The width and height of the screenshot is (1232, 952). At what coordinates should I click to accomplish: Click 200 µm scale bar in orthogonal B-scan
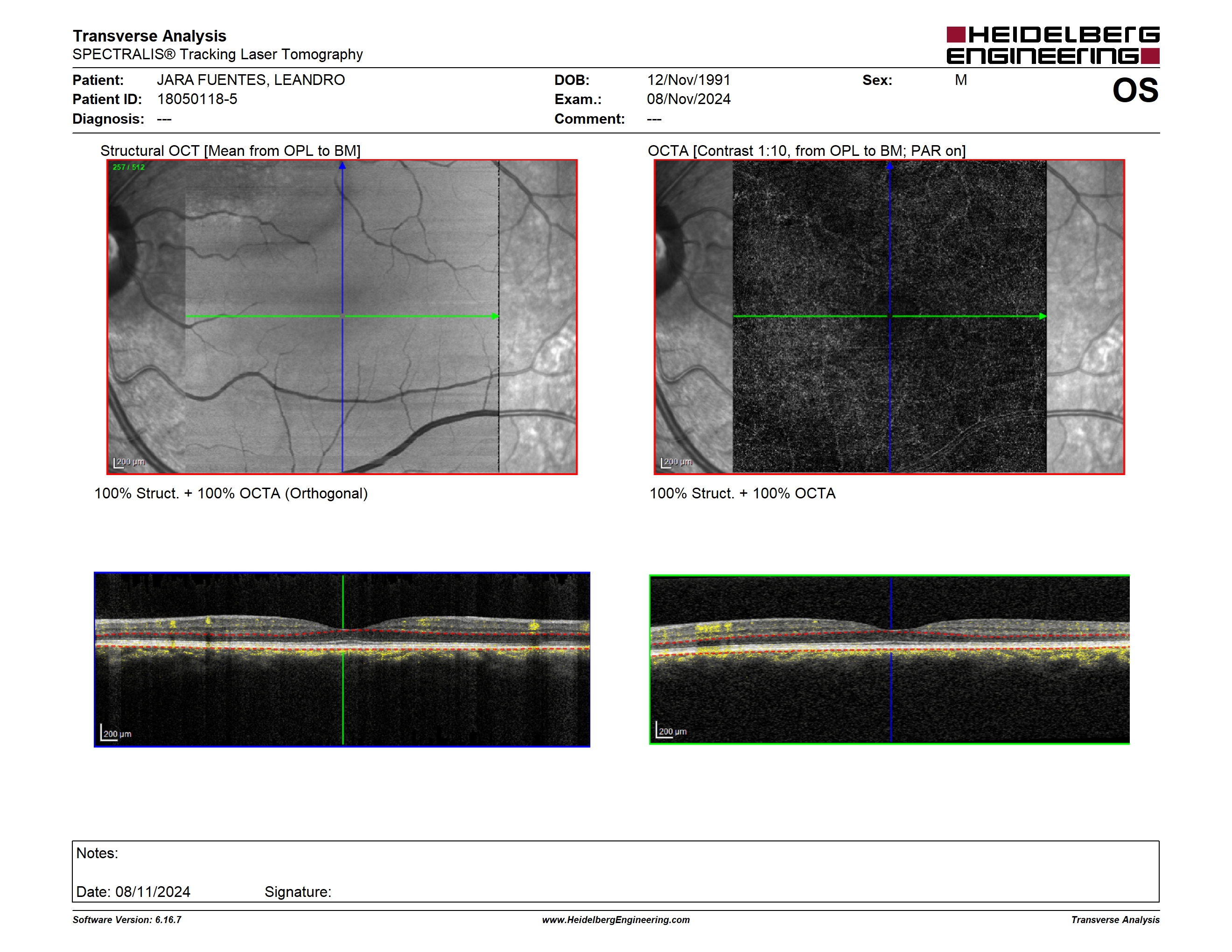tap(116, 732)
